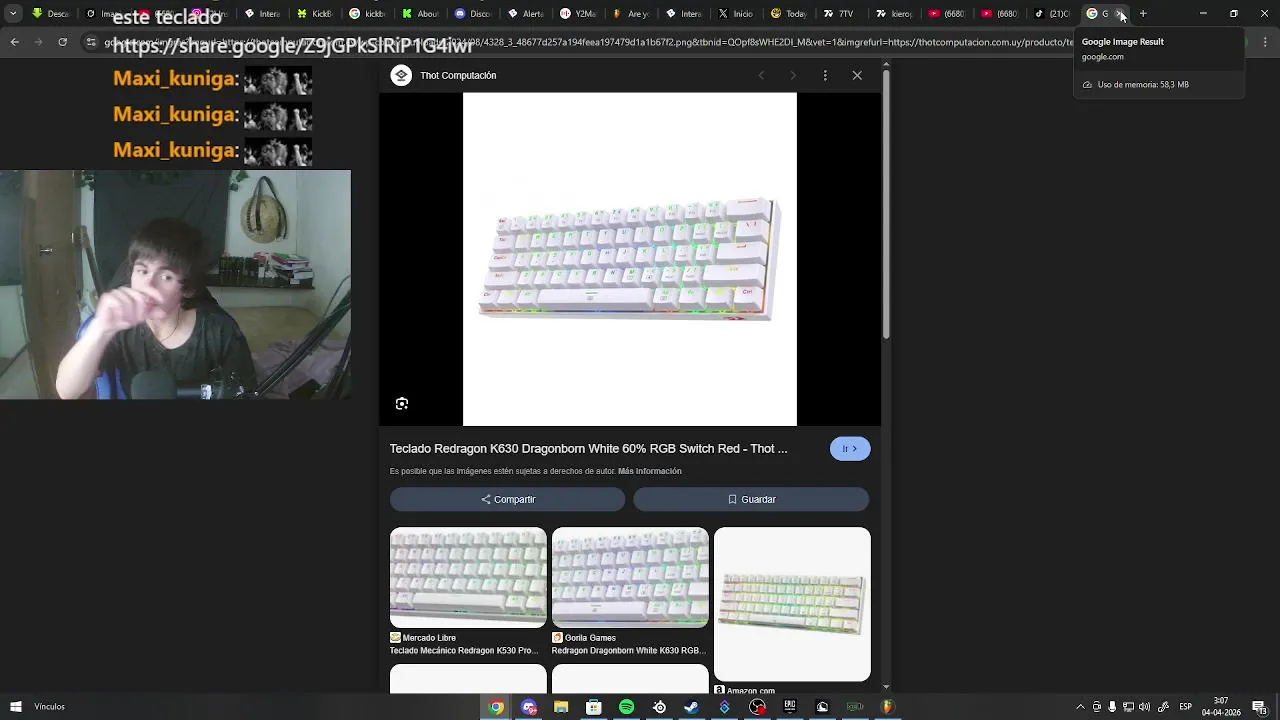
Task: Open the Amazon.com keyboard thumbnail
Action: coord(792,604)
